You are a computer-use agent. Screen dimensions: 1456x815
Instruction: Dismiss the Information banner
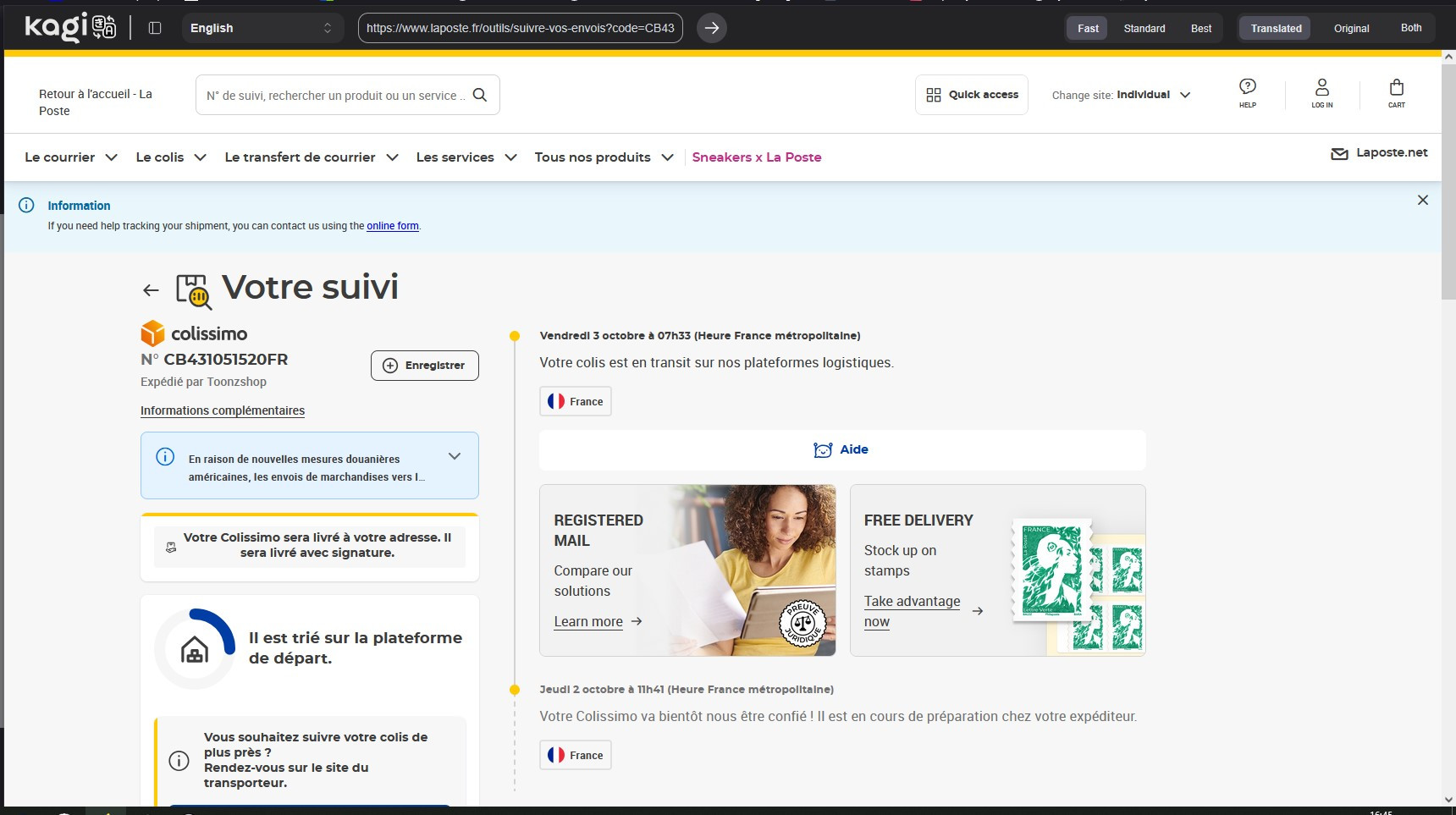(1422, 201)
